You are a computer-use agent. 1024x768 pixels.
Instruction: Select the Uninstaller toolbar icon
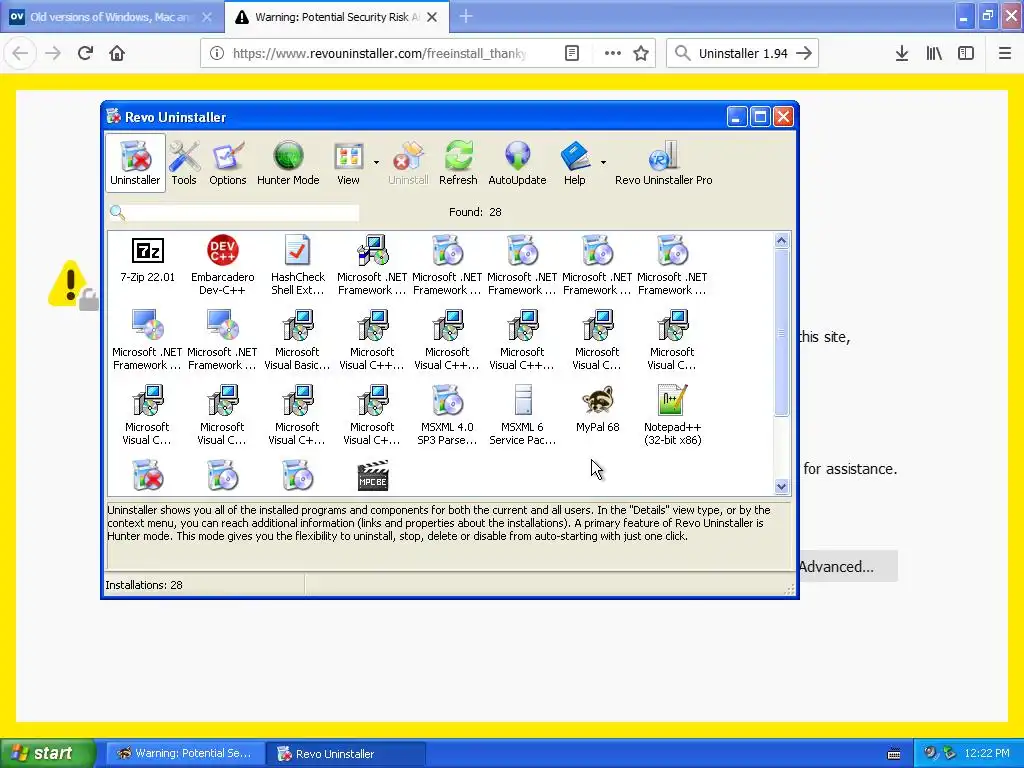[135, 163]
